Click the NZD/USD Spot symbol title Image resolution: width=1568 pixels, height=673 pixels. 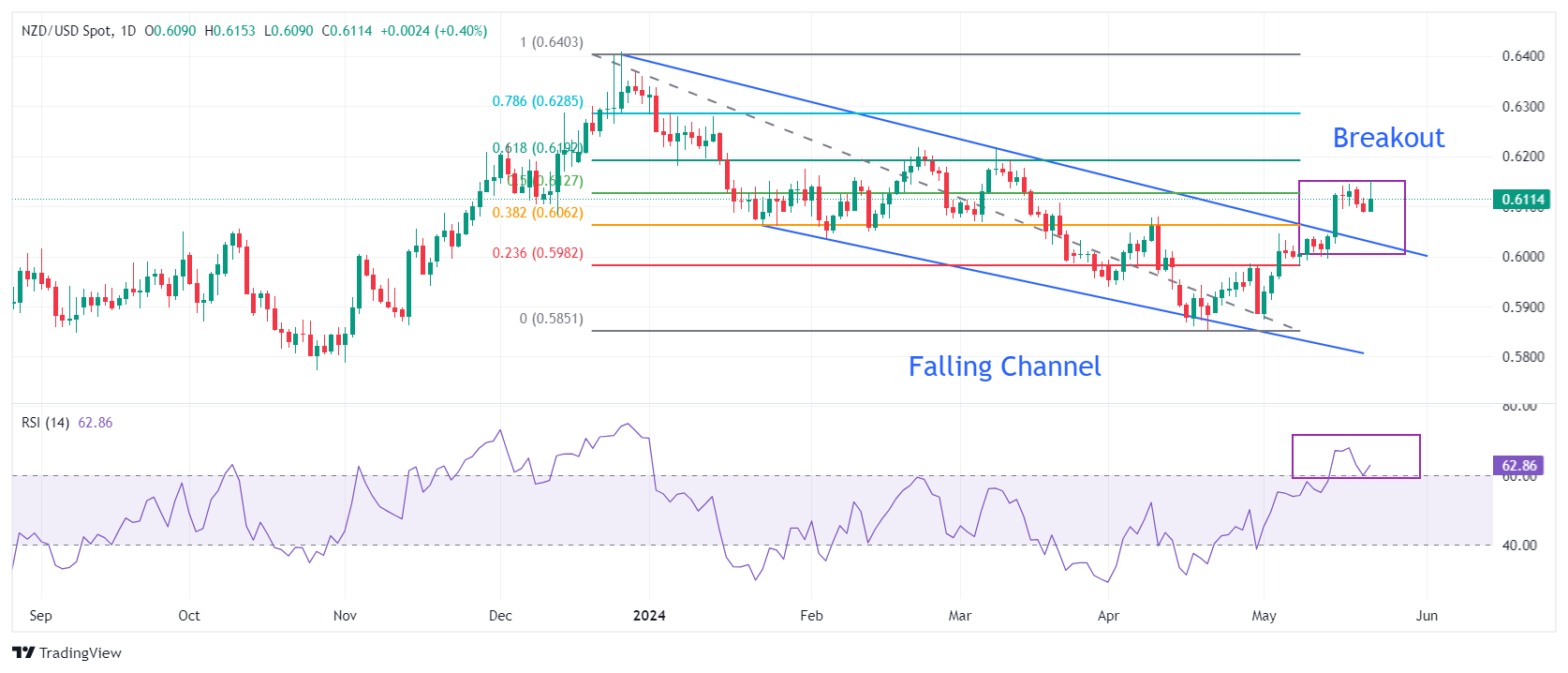(x=66, y=31)
